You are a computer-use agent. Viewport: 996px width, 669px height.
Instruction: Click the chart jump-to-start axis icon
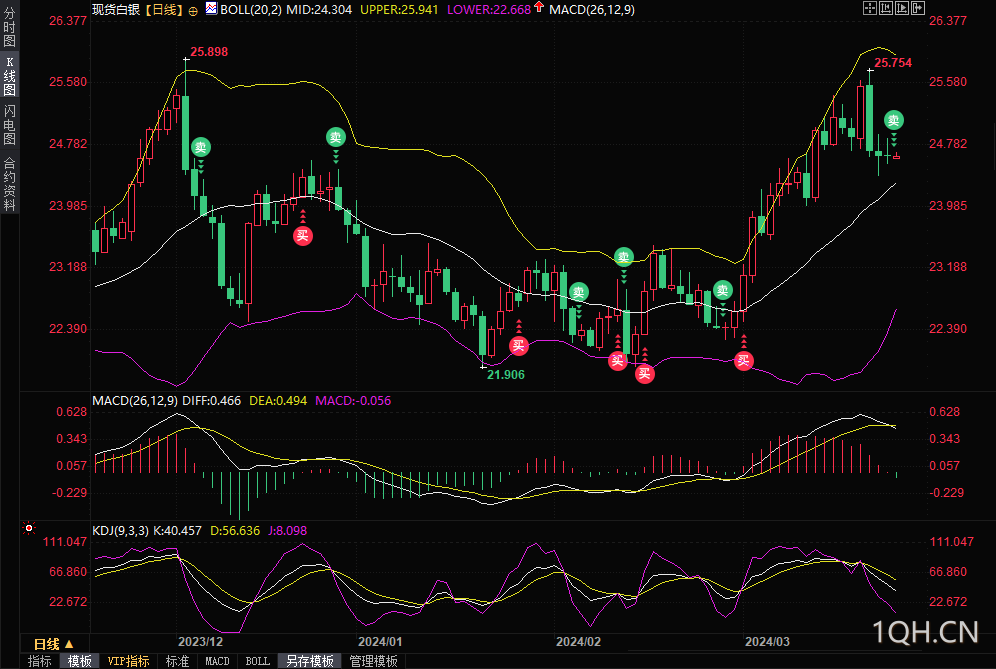[x=885, y=8]
